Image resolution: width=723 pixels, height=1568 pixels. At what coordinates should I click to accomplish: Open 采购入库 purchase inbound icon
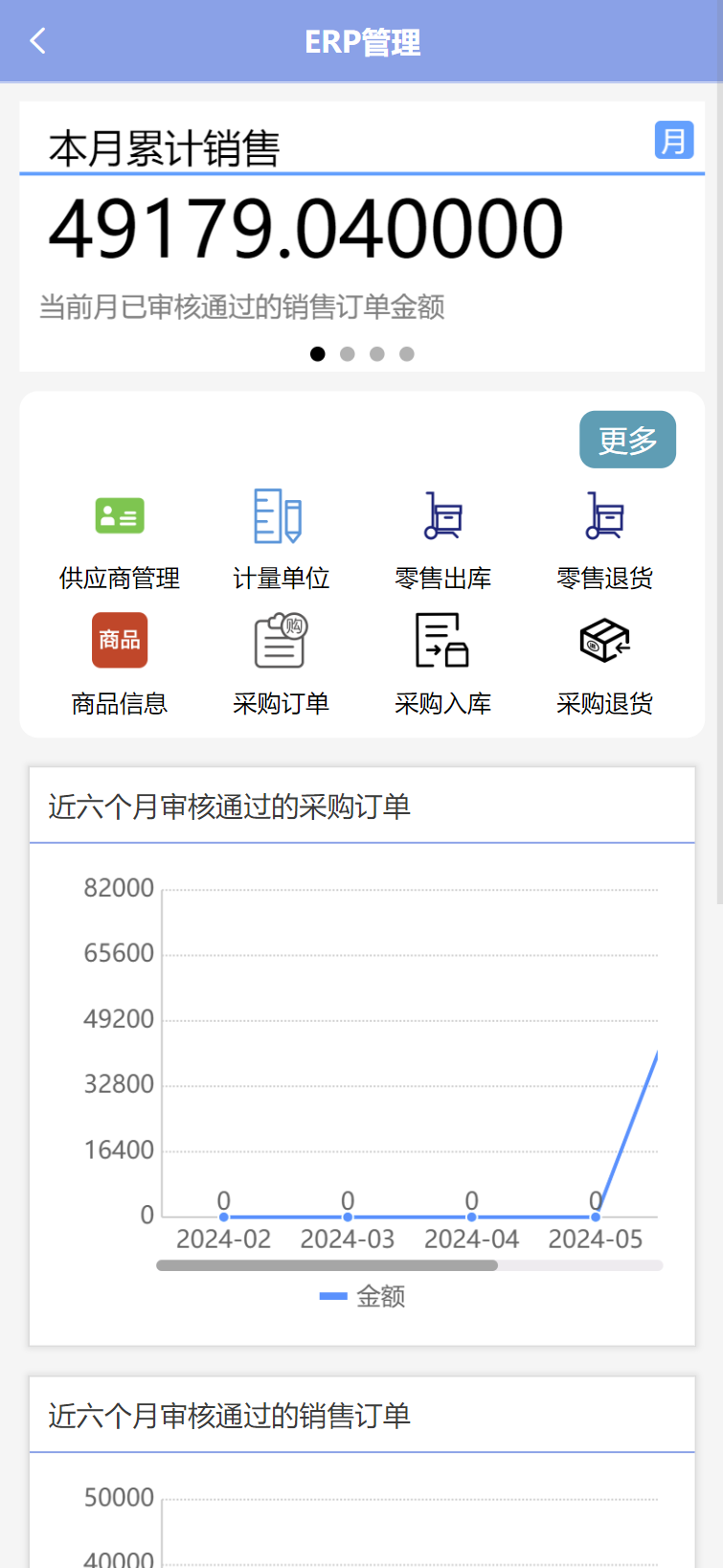tap(442, 640)
